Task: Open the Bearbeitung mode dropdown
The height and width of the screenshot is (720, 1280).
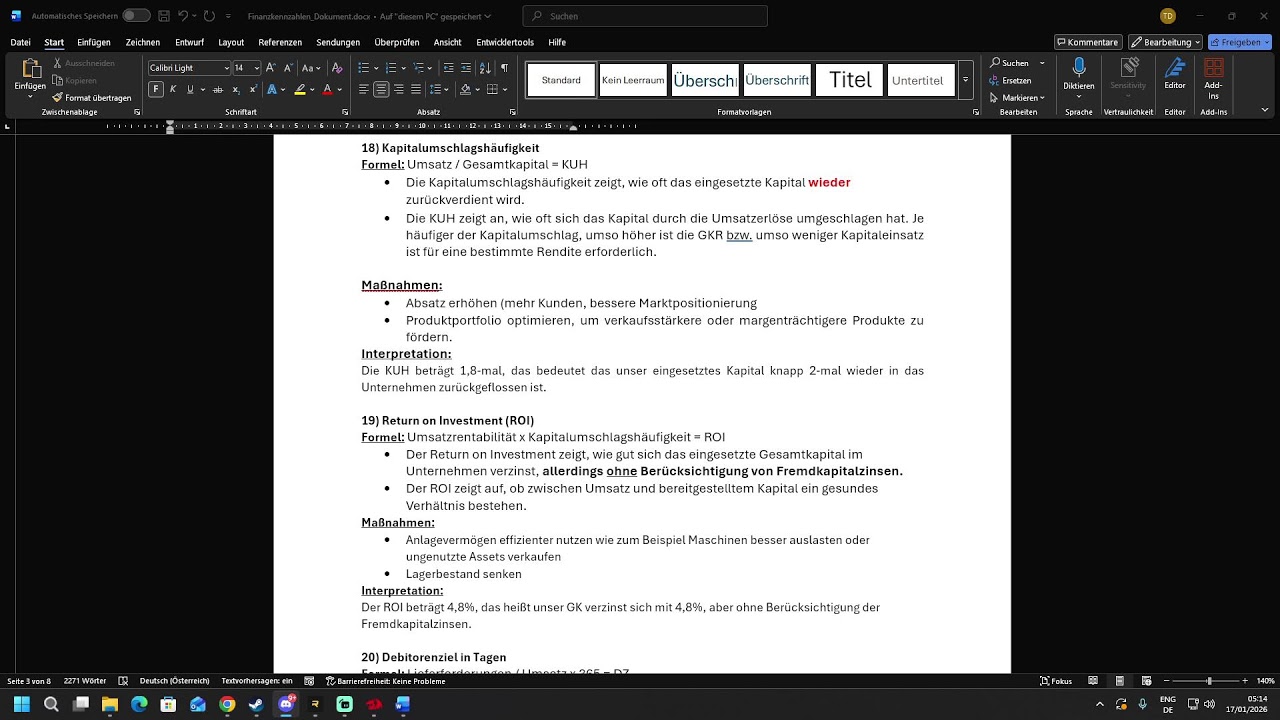Action: (1165, 42)
